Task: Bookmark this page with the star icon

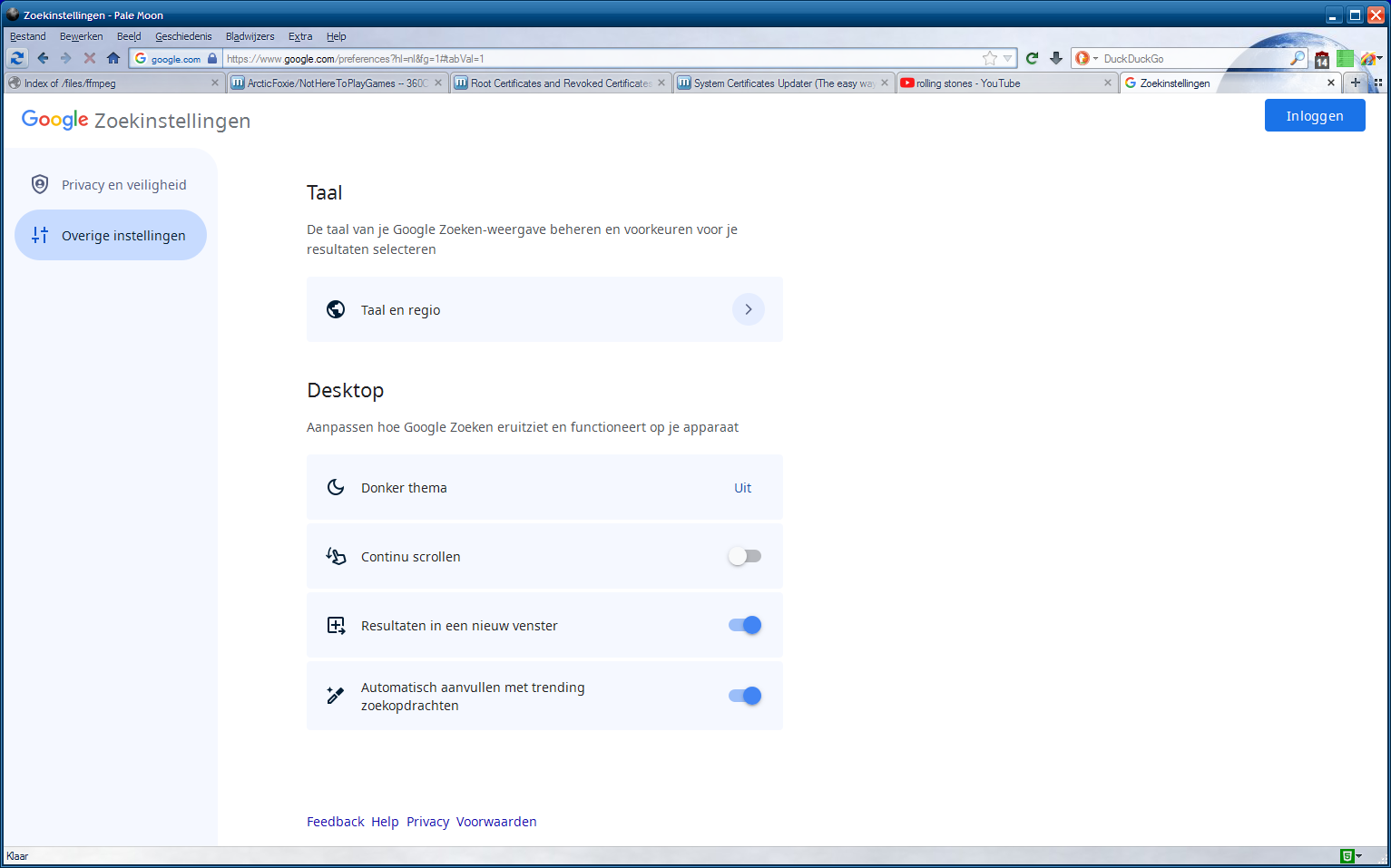Action: point(990,58)
